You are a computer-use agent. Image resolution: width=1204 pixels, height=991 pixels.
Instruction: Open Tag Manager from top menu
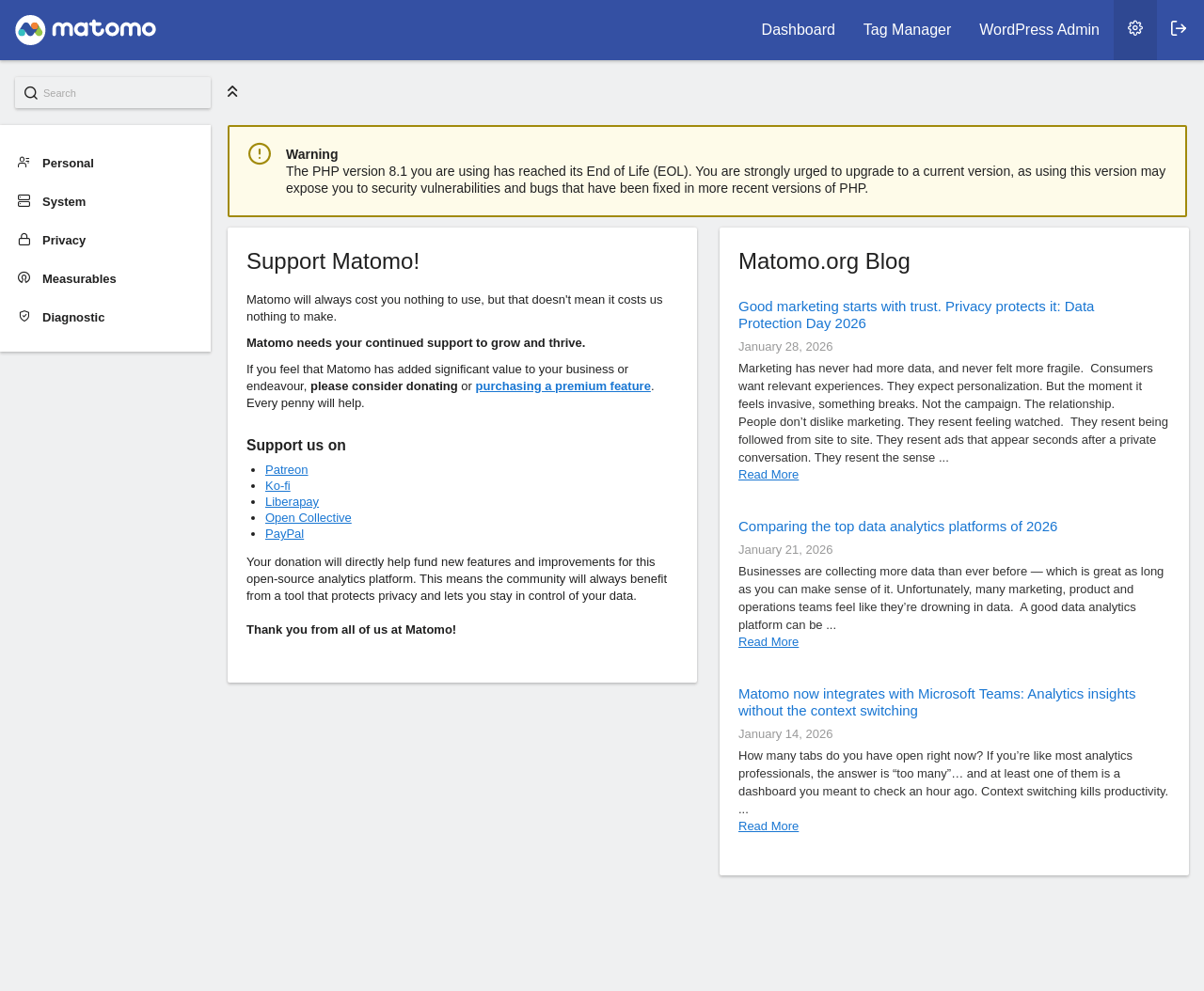tap(907, 29)
